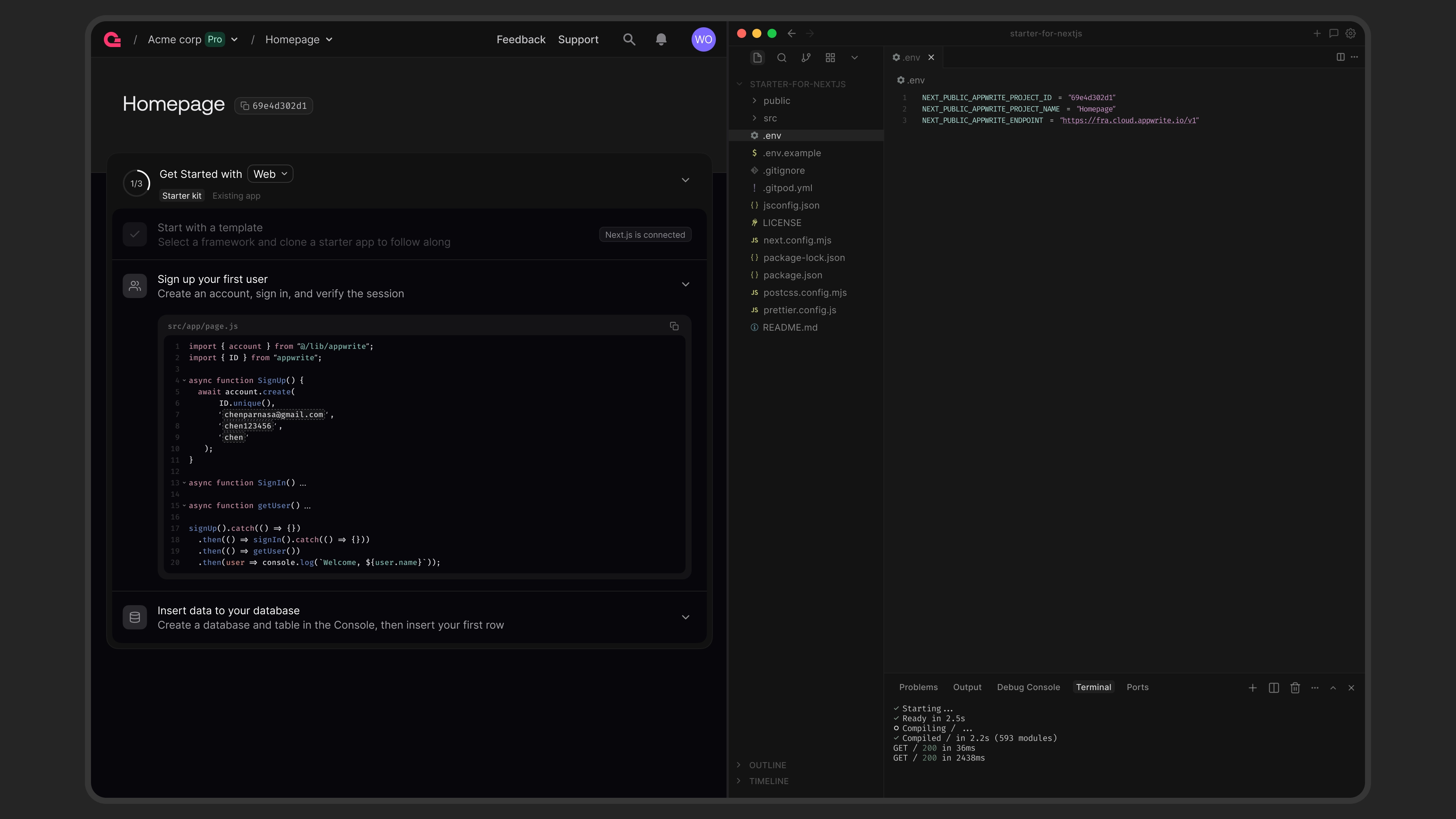Close the .env editor tab
The height and width of the screenshot is (819, 1456).
(932, 58)
